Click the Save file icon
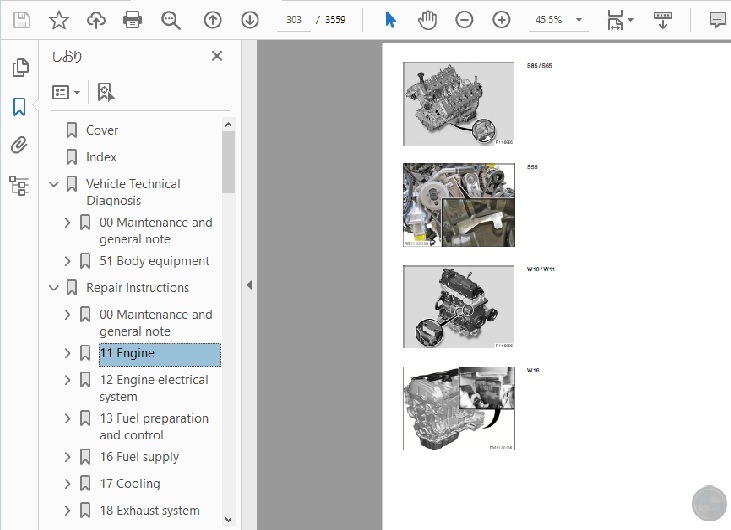This screenshot has width=731, height=530. click(x=21, y=20)
